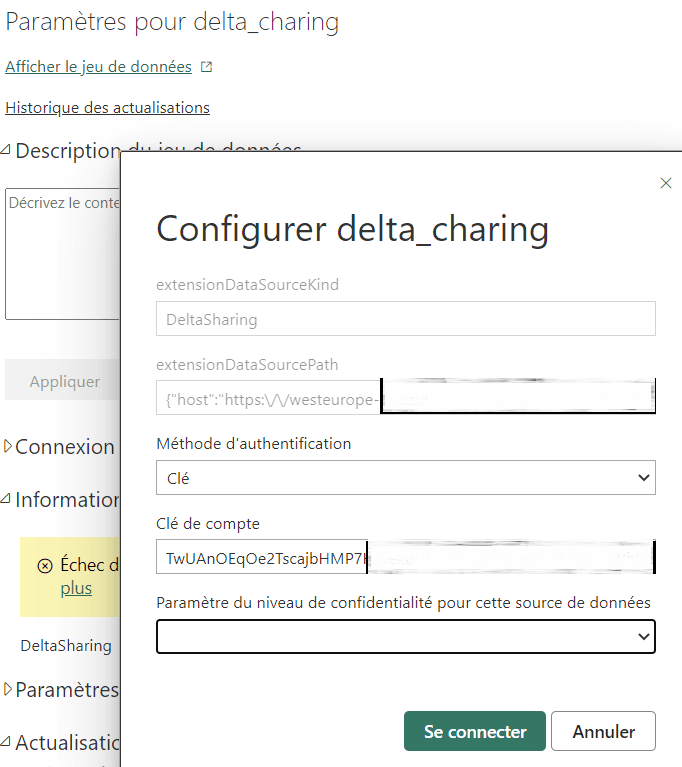Image resolution: width=682 pixels, height=767 pixels.
Task: Click the Annuler button
Action: 603,731
